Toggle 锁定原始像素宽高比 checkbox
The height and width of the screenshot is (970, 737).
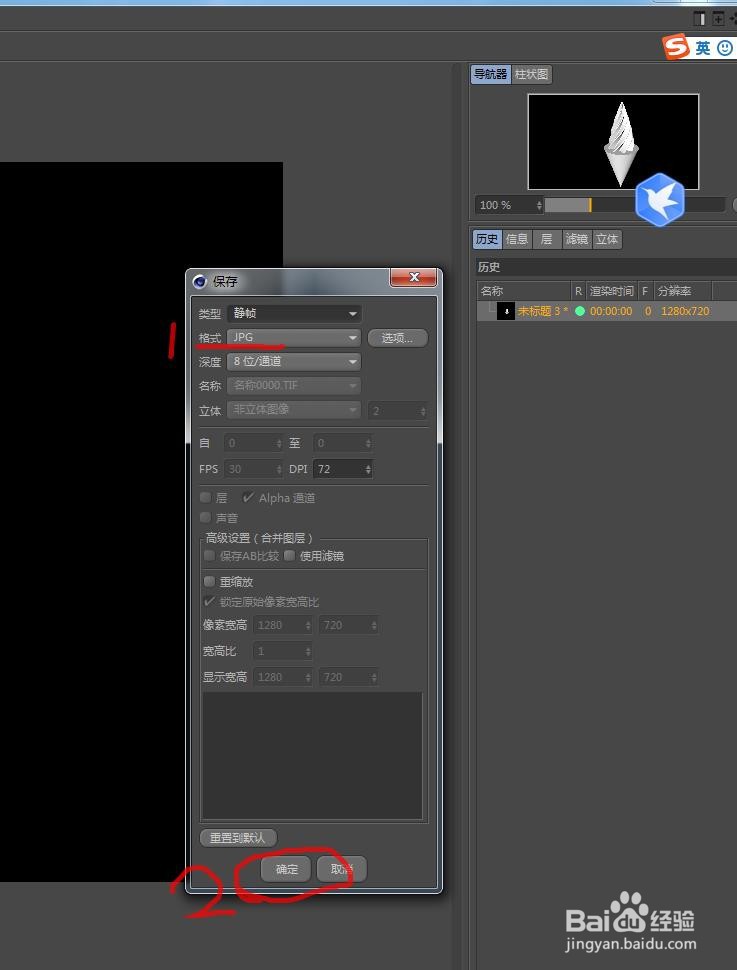209,601
